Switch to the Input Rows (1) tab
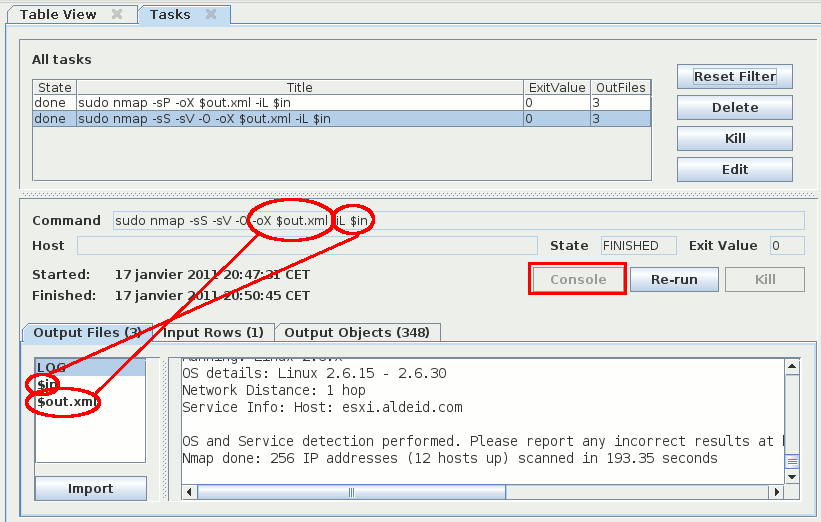 (214, 332)
